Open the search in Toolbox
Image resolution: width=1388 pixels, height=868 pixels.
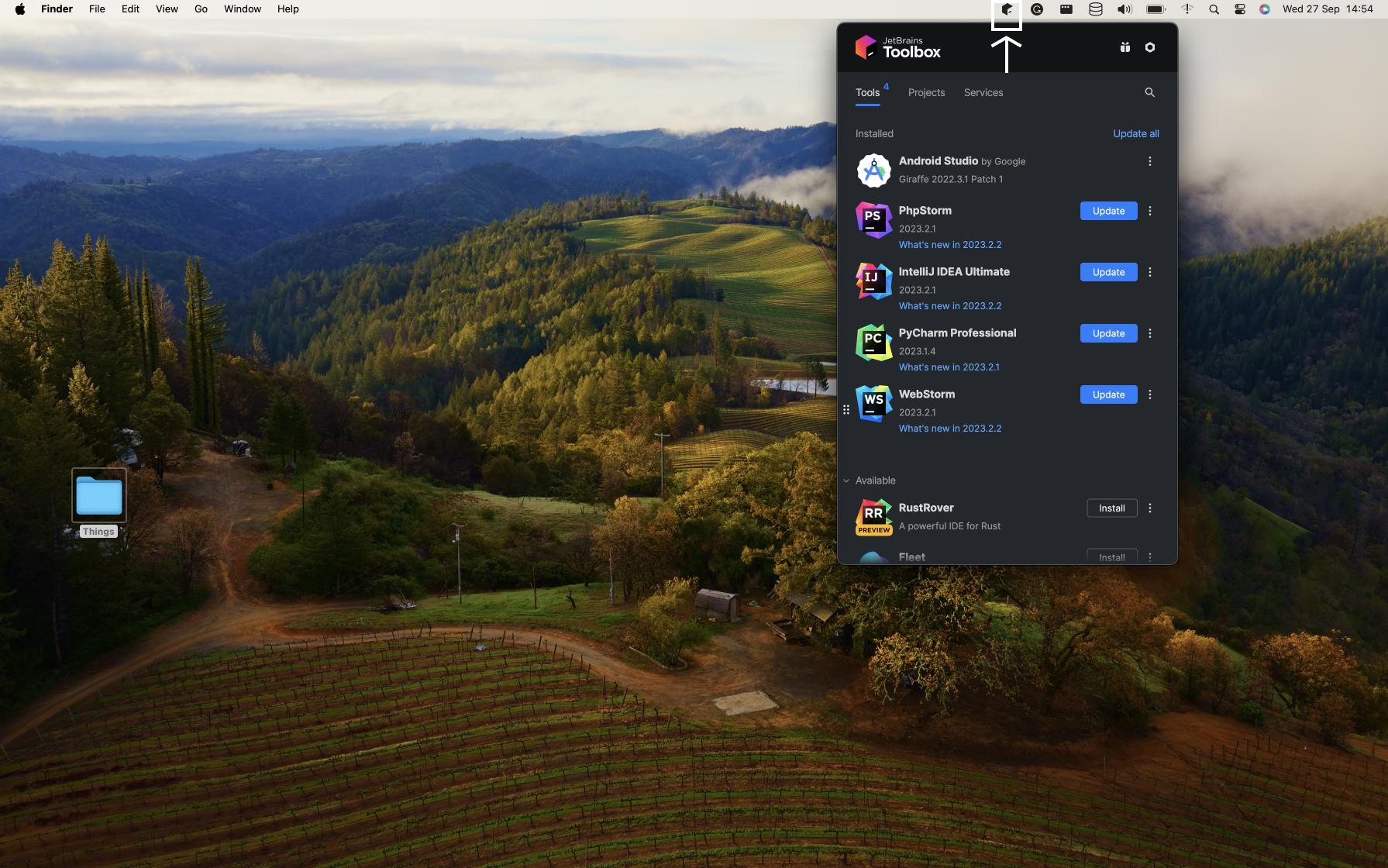(x=1149, y=92)
